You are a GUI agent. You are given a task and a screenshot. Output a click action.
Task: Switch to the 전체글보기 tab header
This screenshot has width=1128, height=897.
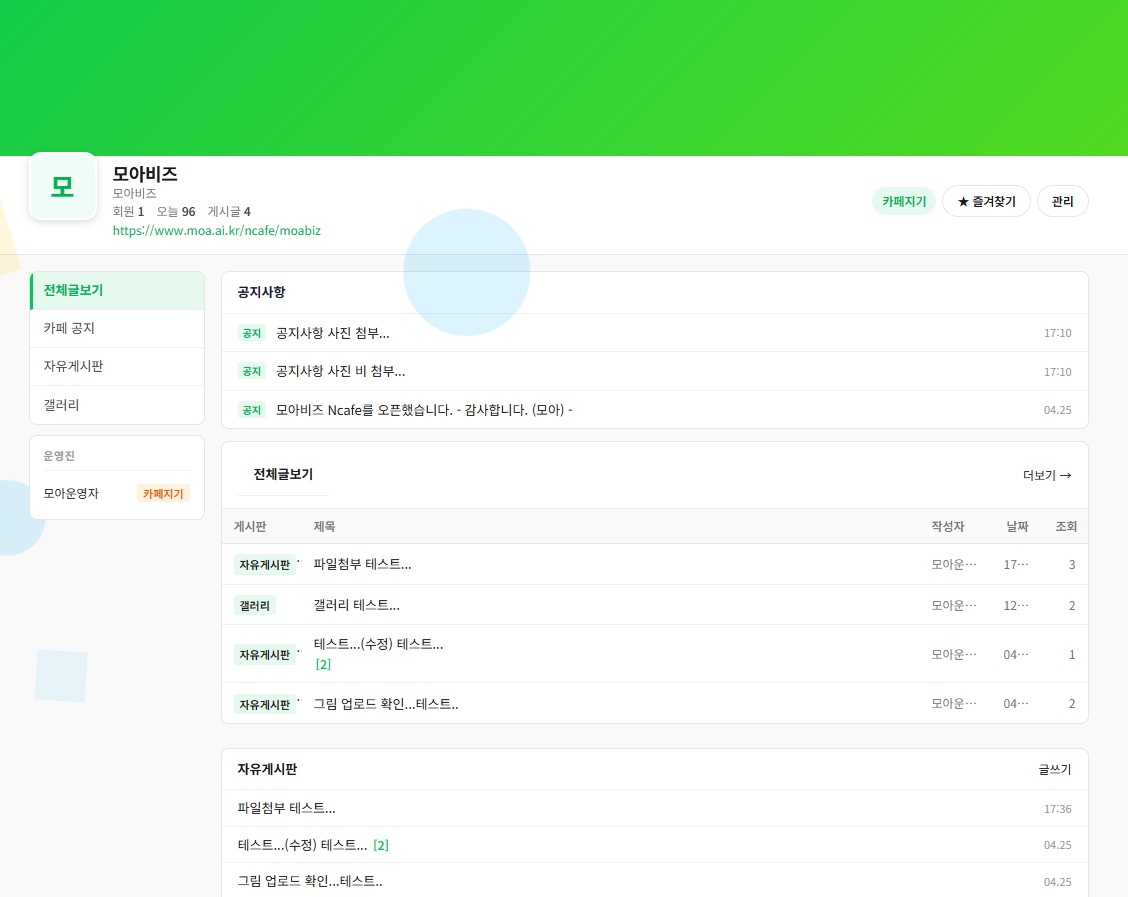[283, 474]
